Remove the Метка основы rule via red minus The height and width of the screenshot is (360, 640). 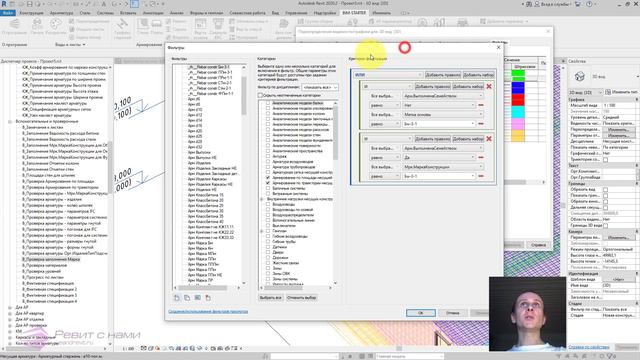point(481,124)
